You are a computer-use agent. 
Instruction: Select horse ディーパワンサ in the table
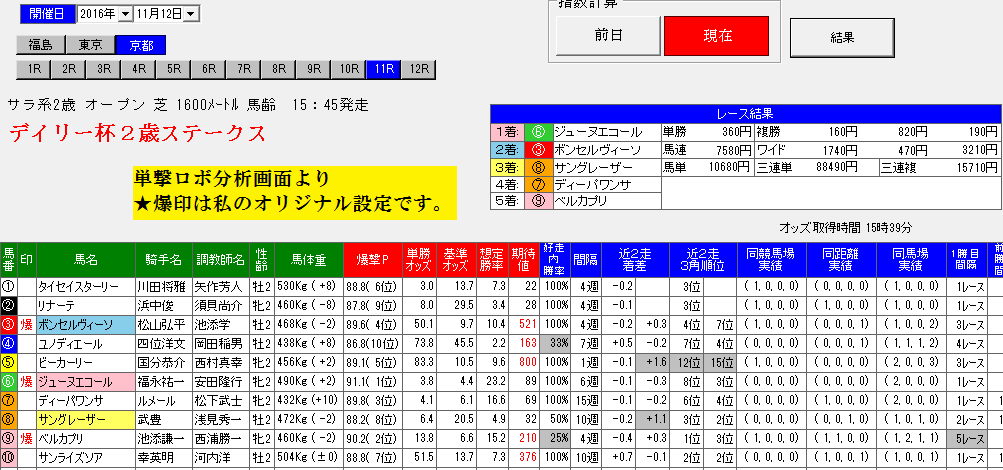(86, 401)
